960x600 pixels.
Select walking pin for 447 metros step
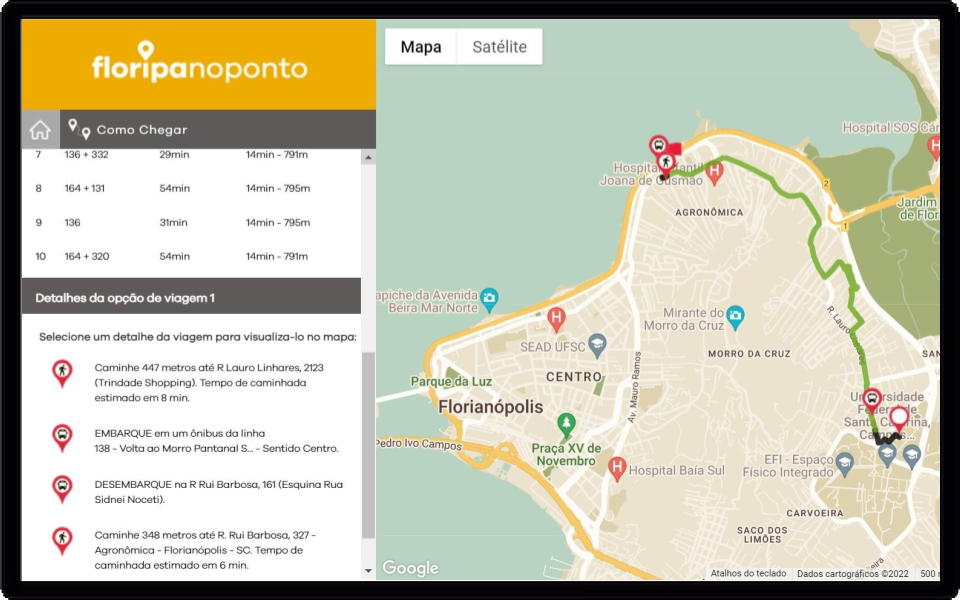click(62, 373)
